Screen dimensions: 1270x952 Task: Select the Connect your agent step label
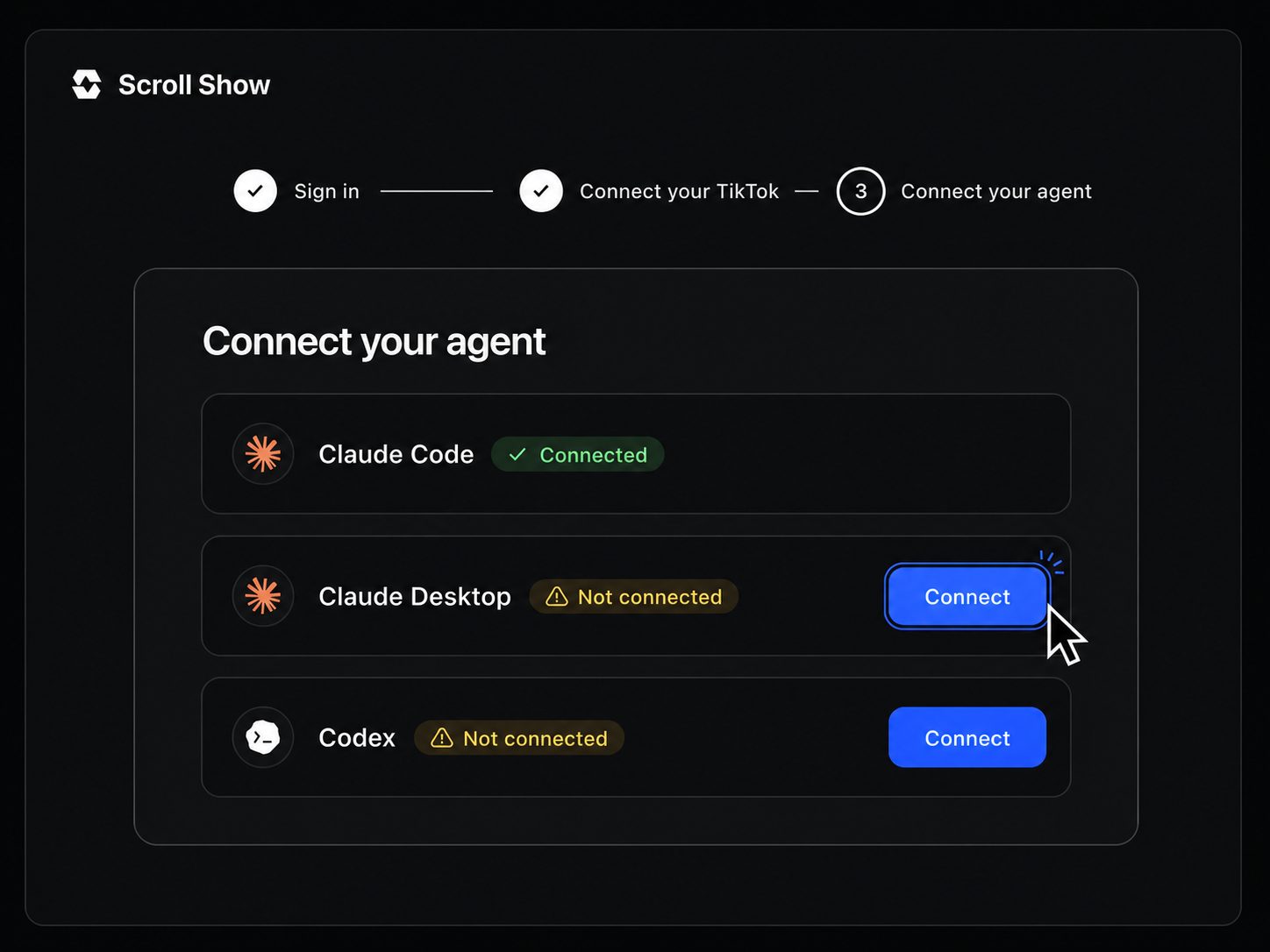coord(996,191)
